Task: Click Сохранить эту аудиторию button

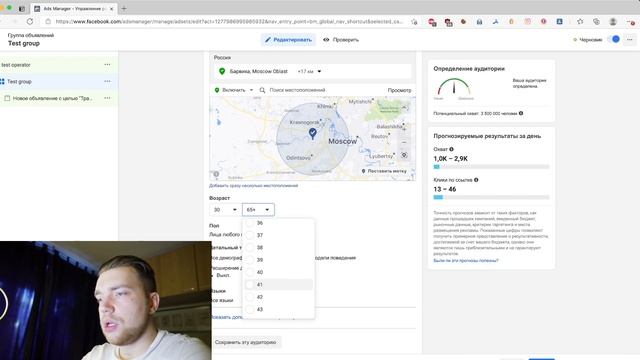Action: pyautogui.click(x=246, y=342)
